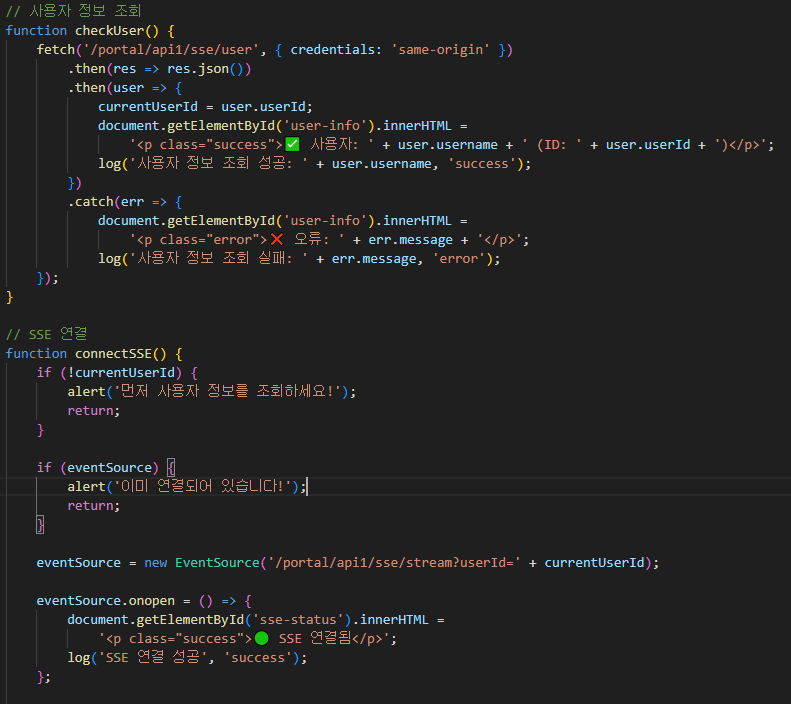Click the condition 'if (eventSource)'
791x704 pixels.
coord(97,468)
